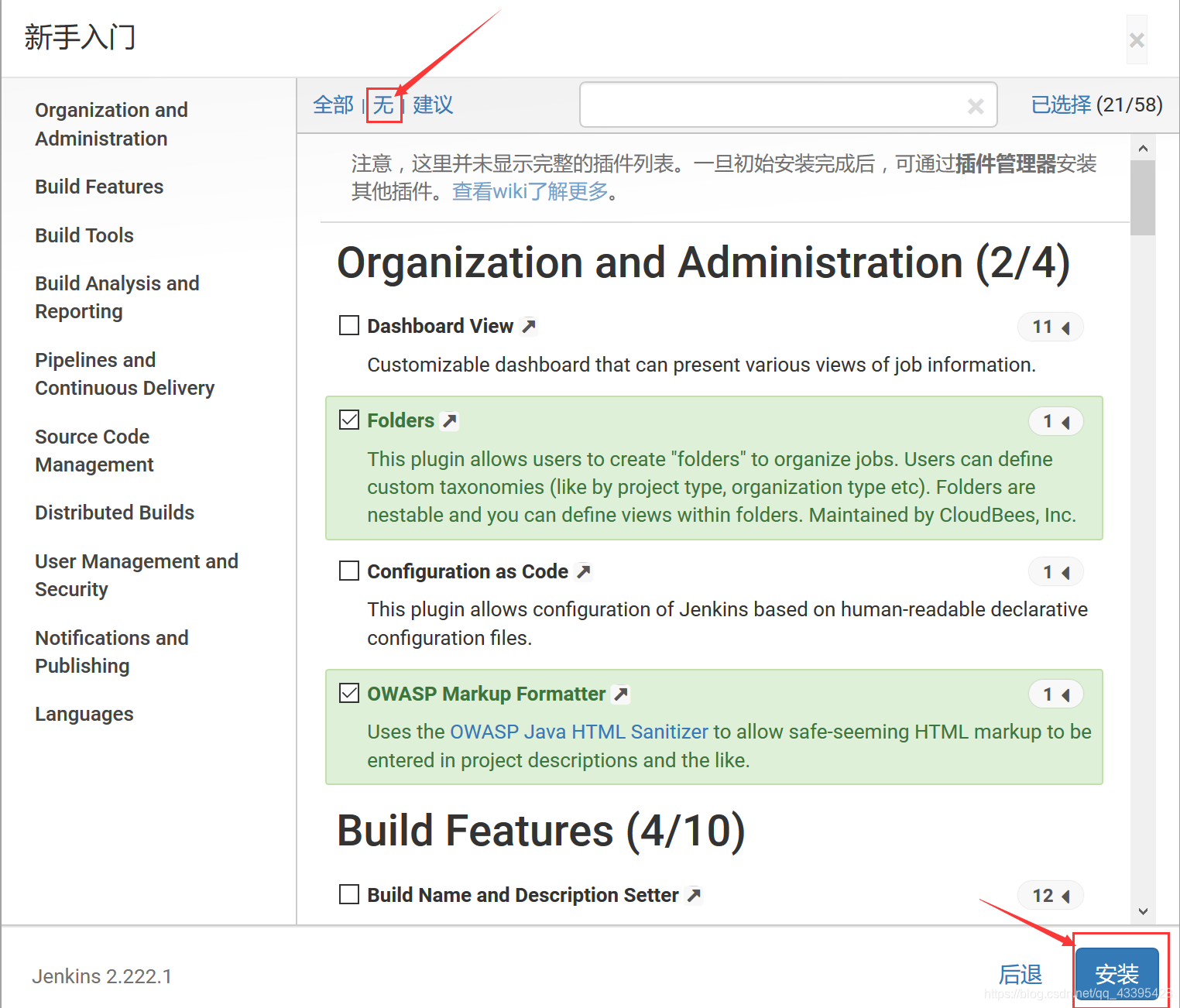Go to Build Analysis and Reporting category
The image size is (1180, 1008).
pos(117,297)
